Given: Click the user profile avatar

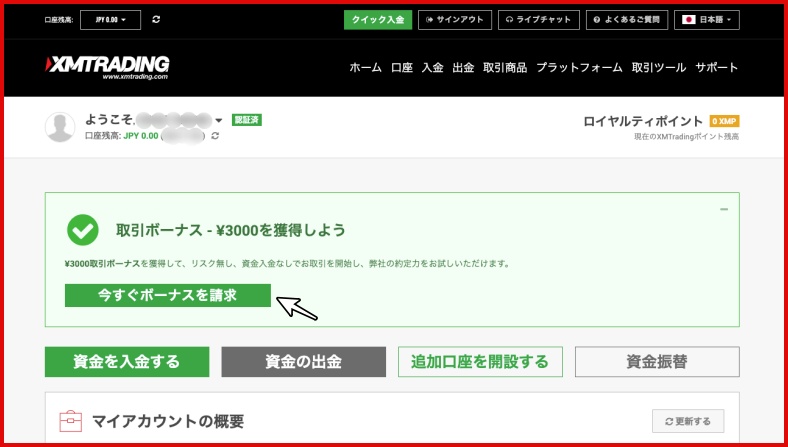Looking at the screenshot, I should pos(60,127).
